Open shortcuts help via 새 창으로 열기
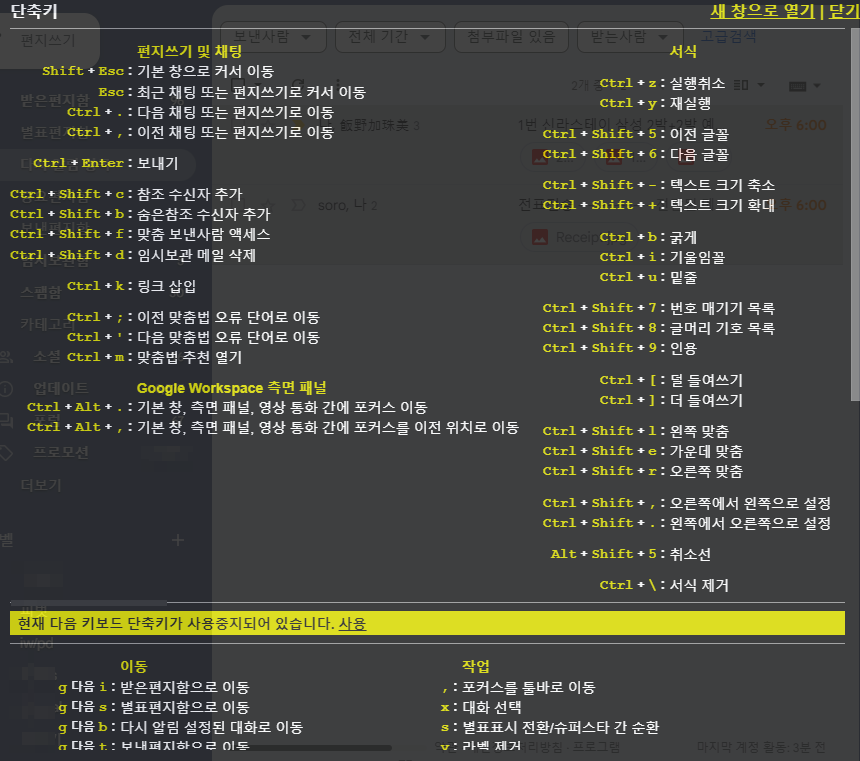Viewport: 860px width, 761px height. click(762, 12)
